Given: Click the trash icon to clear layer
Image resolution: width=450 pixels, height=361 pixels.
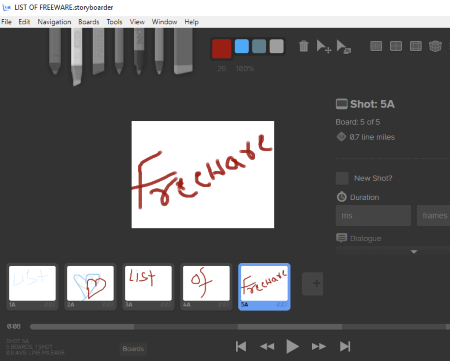Looking at the screenshot, I should [304, 46].
